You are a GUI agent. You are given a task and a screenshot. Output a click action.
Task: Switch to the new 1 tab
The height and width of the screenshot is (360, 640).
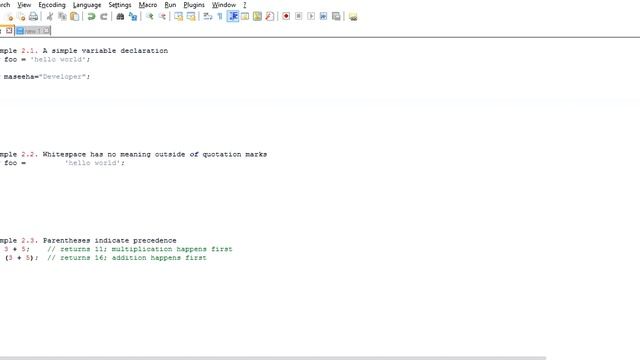tap(33, 31)
